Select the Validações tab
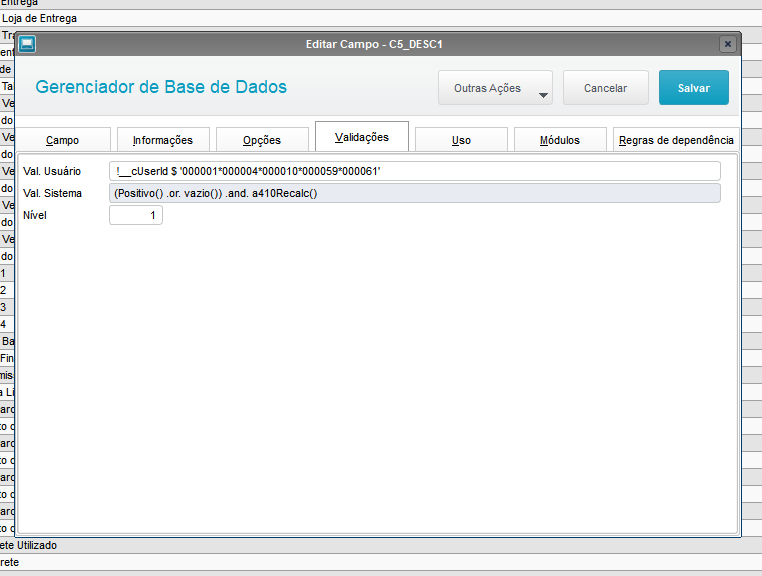 (362, 137)
